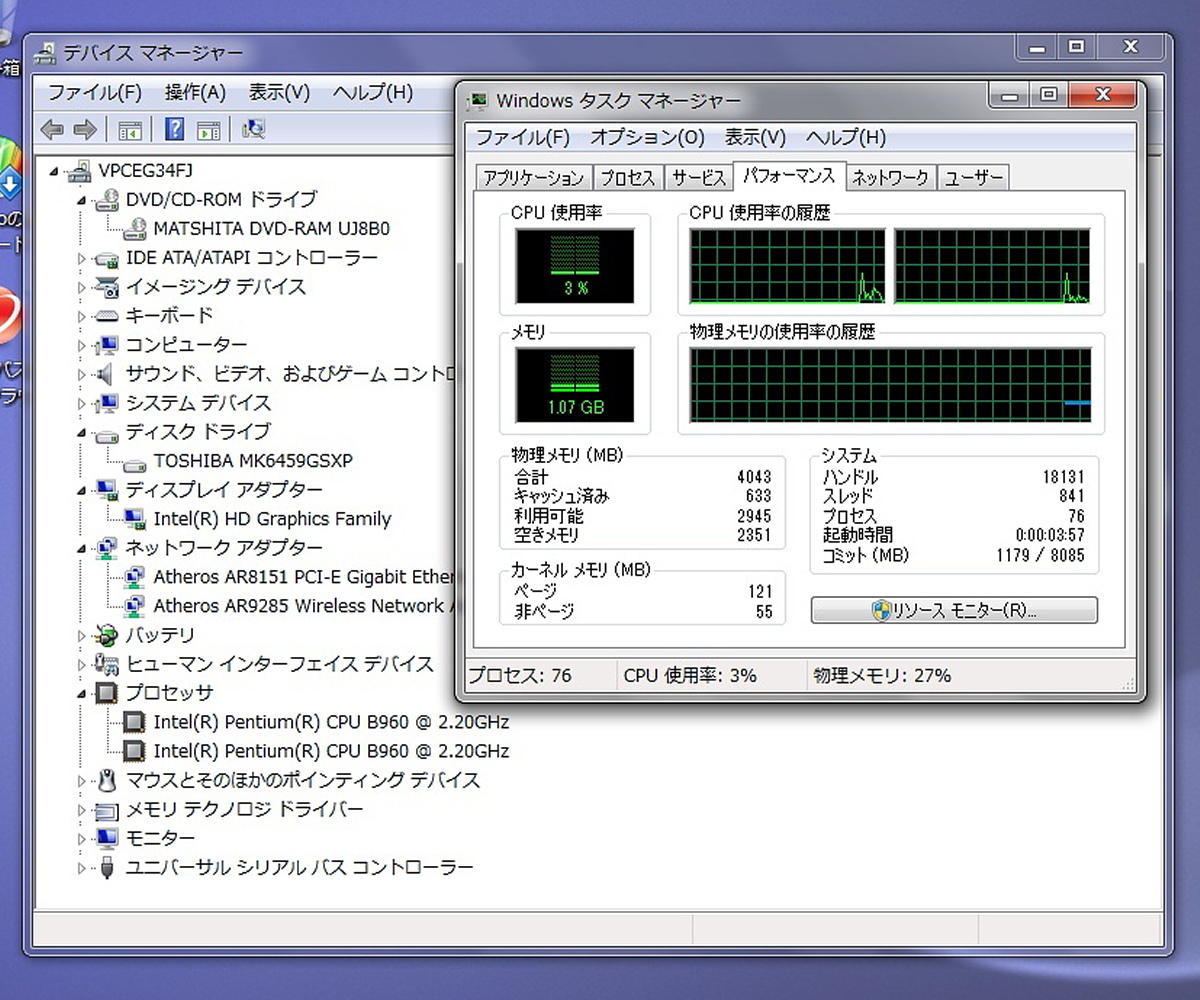
Task: Collapse the ディスプレイ アダプター node
Action: 82,491
